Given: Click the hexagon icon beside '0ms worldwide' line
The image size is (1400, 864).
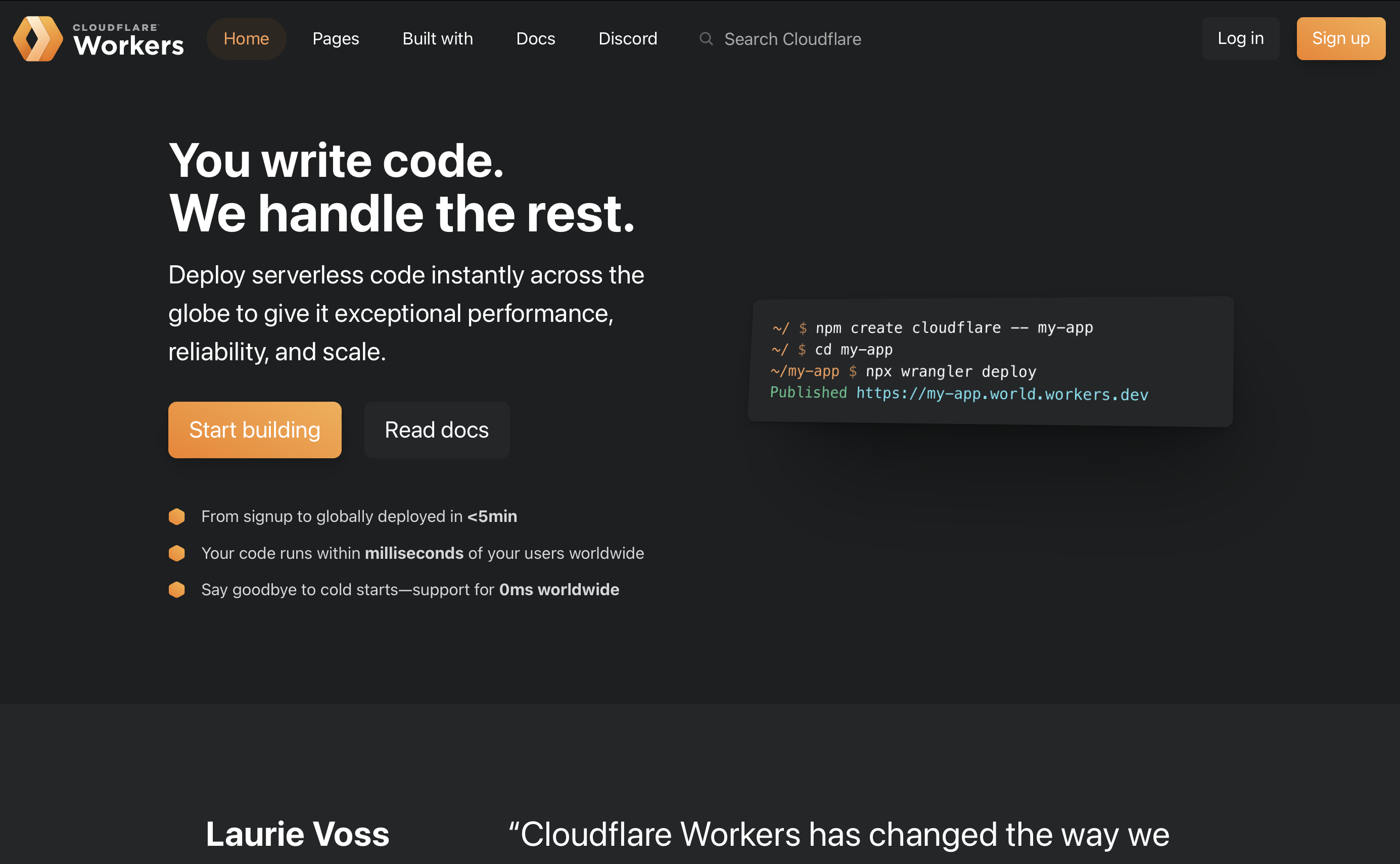Looking at the screenshot, I should [x=176, y=589].
